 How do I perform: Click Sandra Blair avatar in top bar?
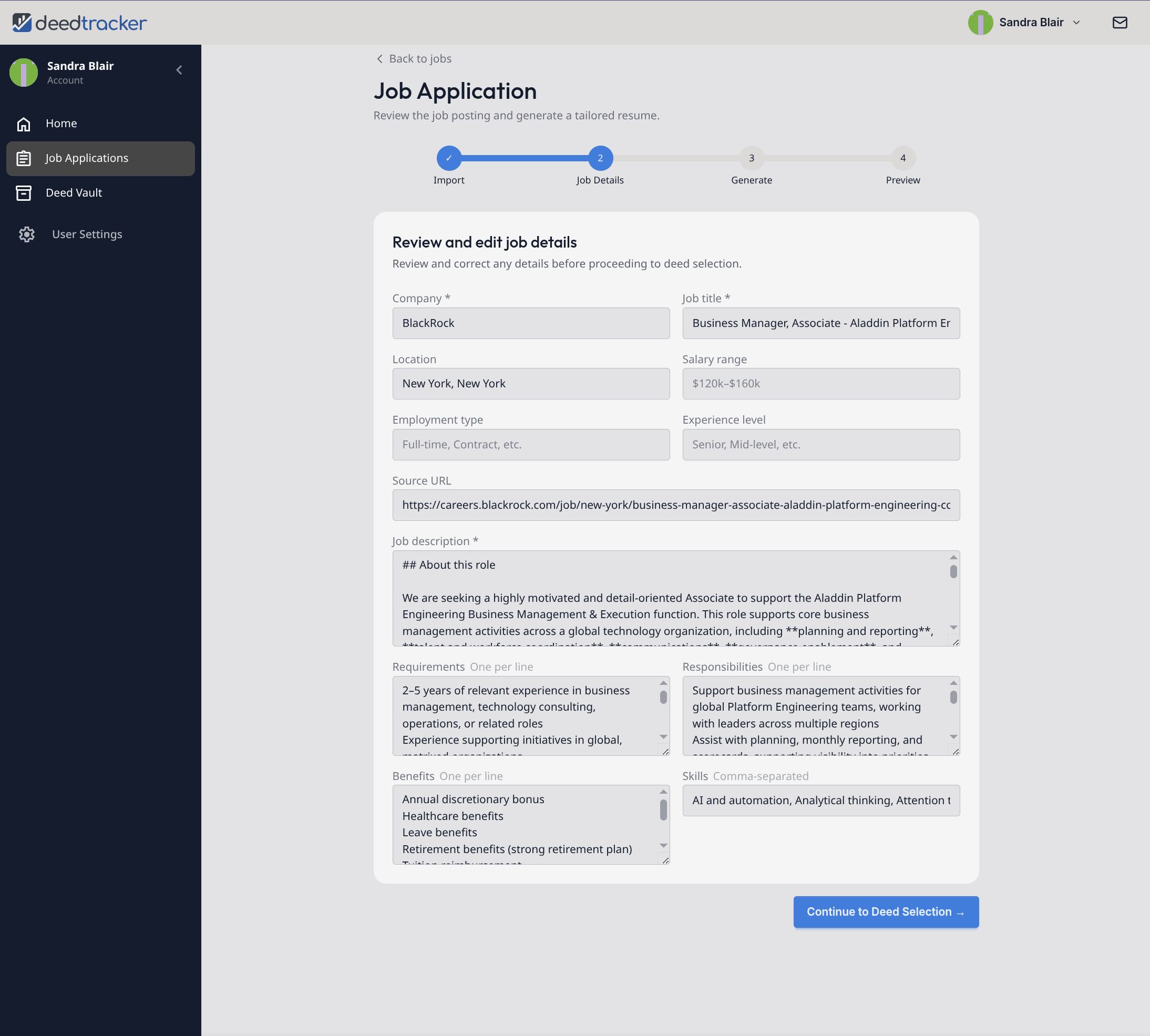(980, 22)
